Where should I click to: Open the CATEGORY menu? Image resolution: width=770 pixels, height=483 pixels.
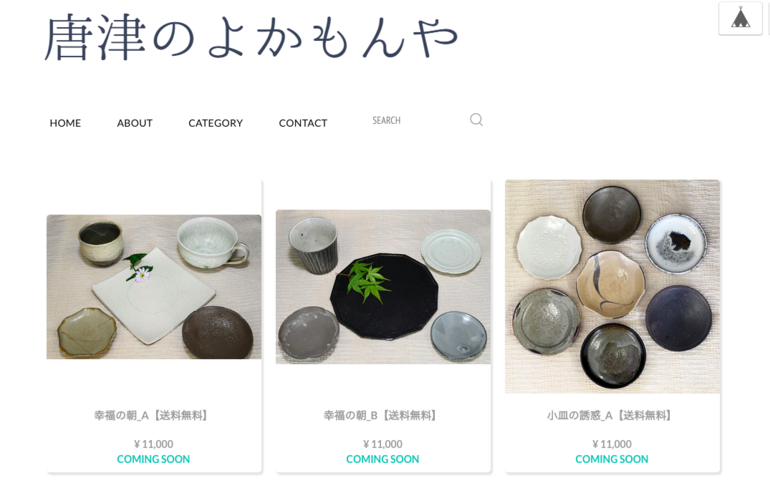tap(216, 123)
